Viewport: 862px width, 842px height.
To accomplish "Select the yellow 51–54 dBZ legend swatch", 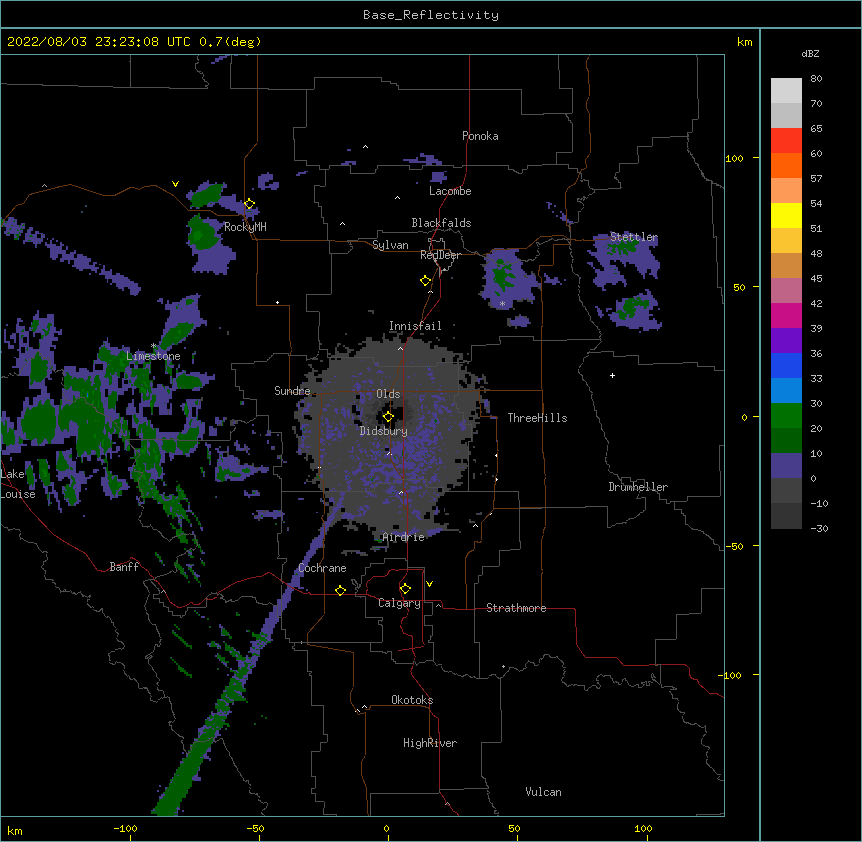I will click(x=786, y=215).
